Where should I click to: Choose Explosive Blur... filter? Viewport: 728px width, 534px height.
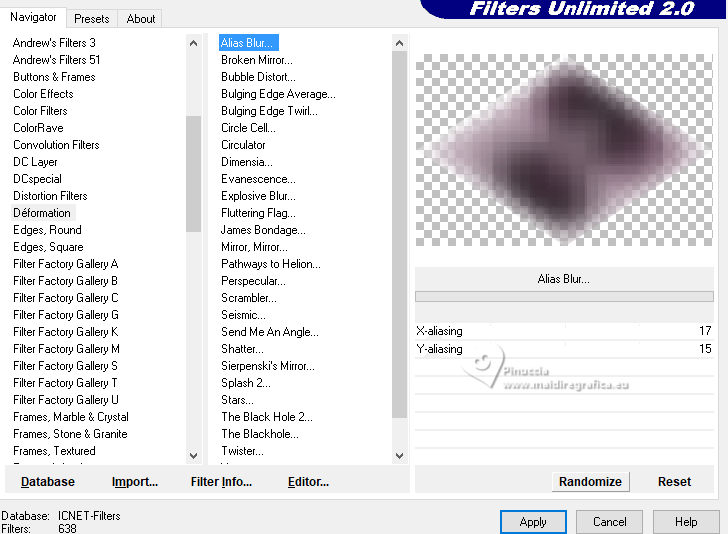(258, 196)
